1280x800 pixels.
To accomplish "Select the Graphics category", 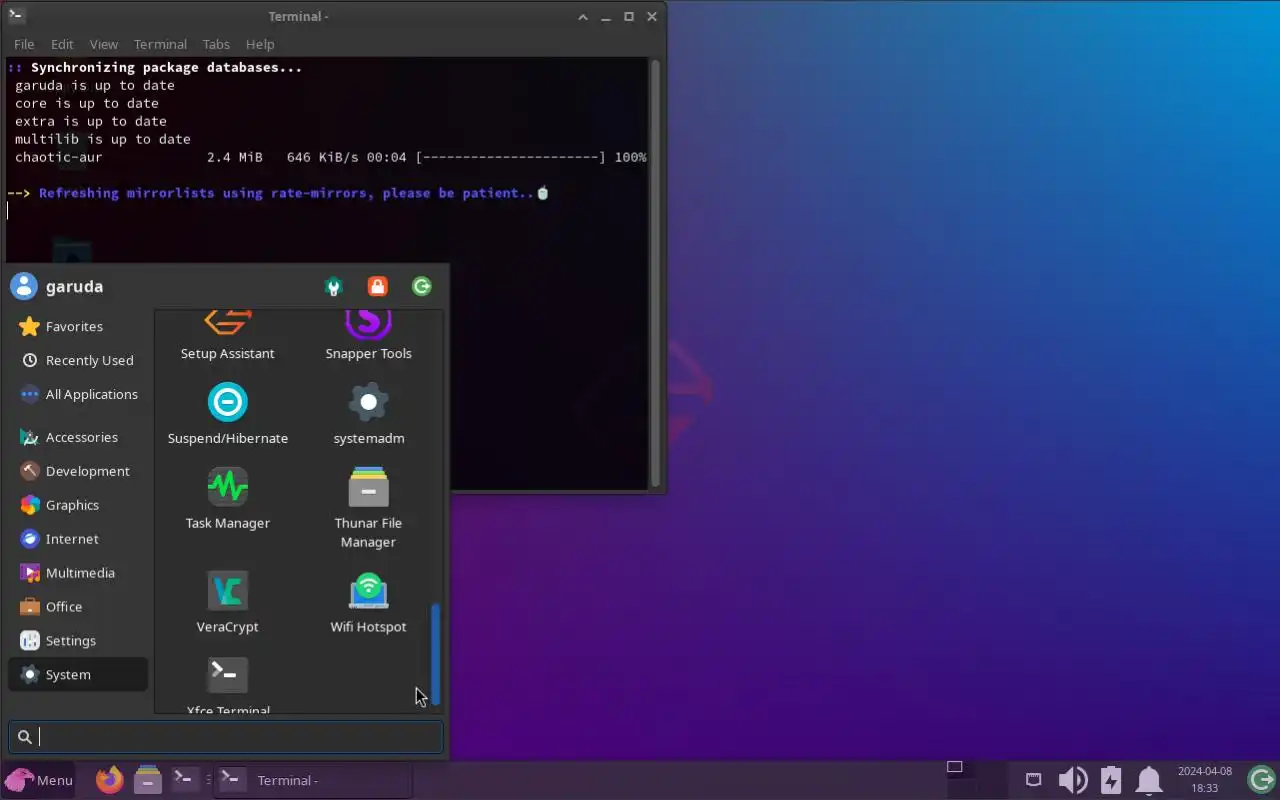I will tap(78, 505).
